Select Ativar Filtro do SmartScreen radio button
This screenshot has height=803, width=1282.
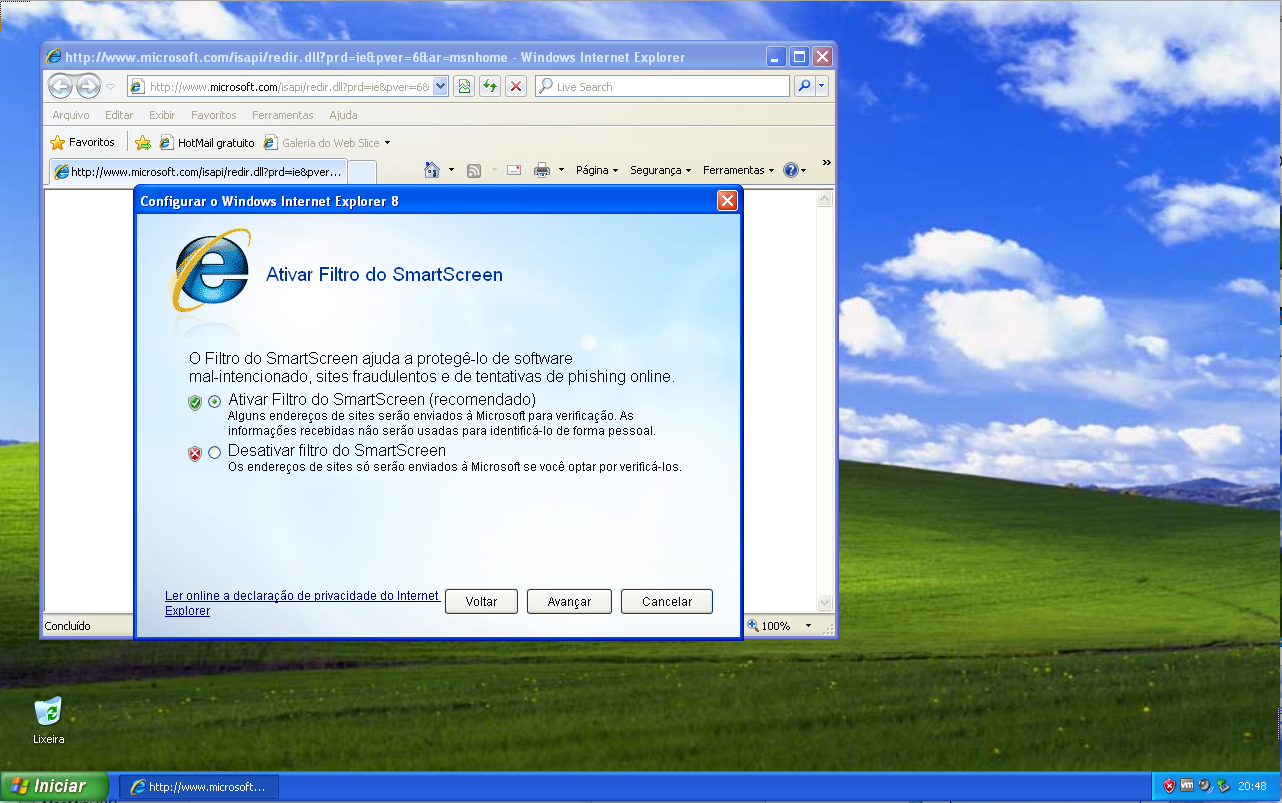click(x=215, y=402)
